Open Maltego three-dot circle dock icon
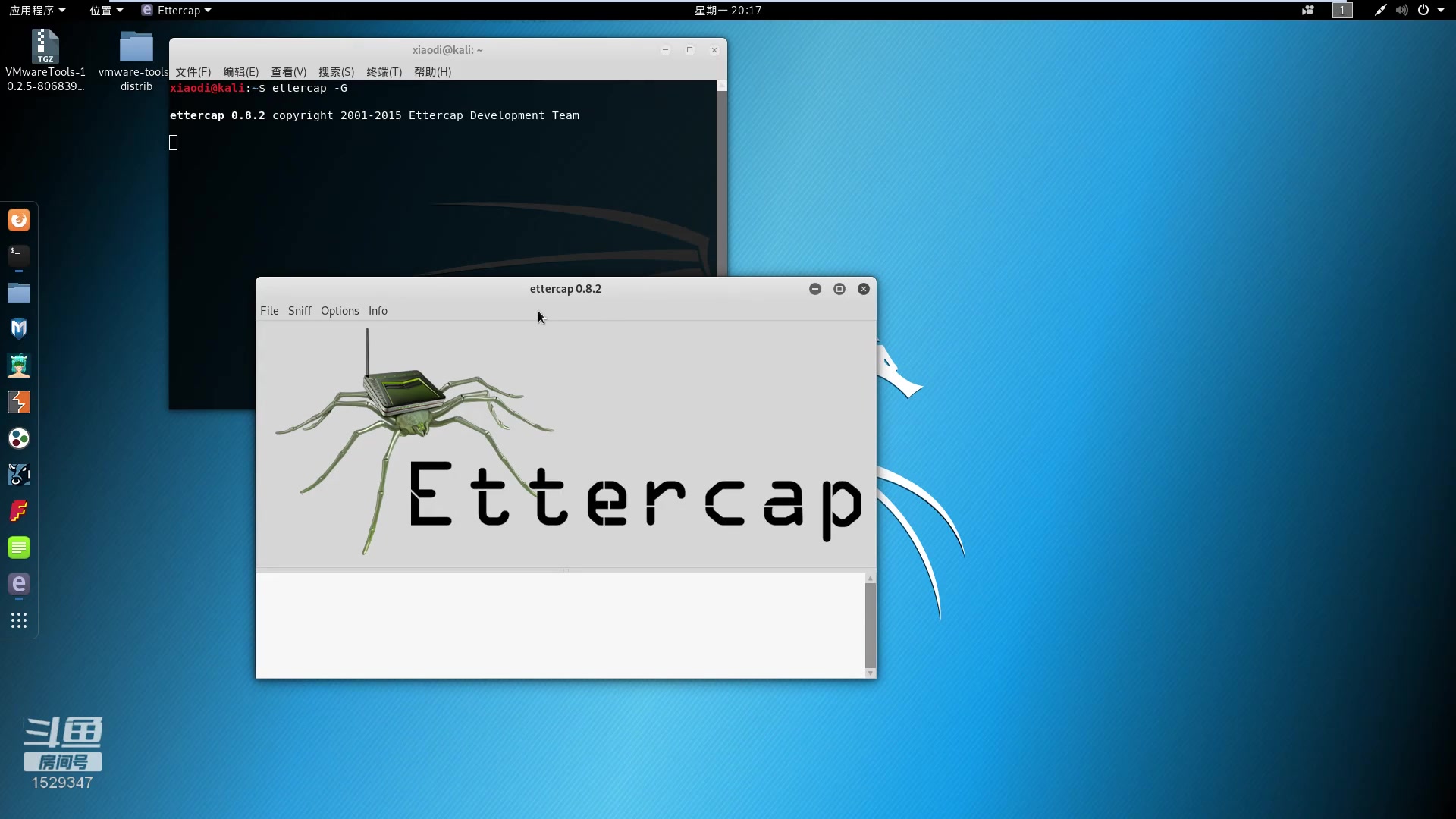This screenshot has height=819, width=1456. [19, 438]
